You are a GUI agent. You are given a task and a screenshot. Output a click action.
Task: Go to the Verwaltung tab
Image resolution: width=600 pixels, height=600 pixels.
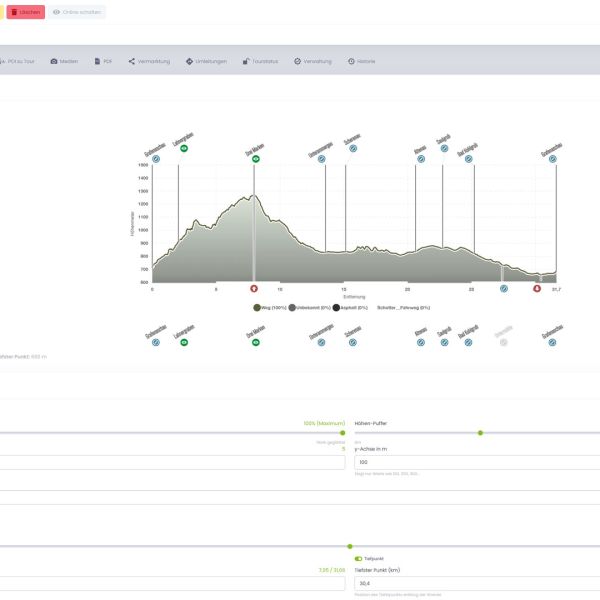[x=312, y=61]
